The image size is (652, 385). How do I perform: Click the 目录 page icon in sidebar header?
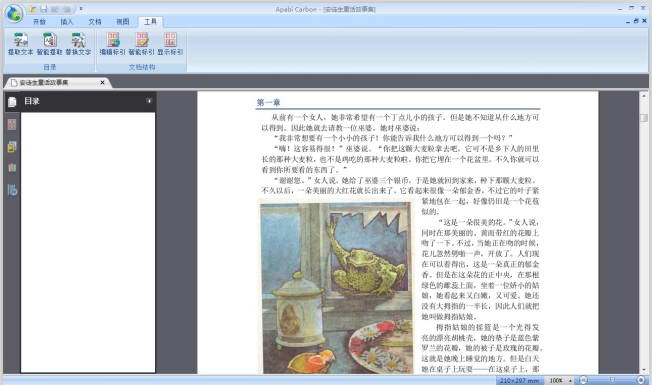tap(12, 101)
